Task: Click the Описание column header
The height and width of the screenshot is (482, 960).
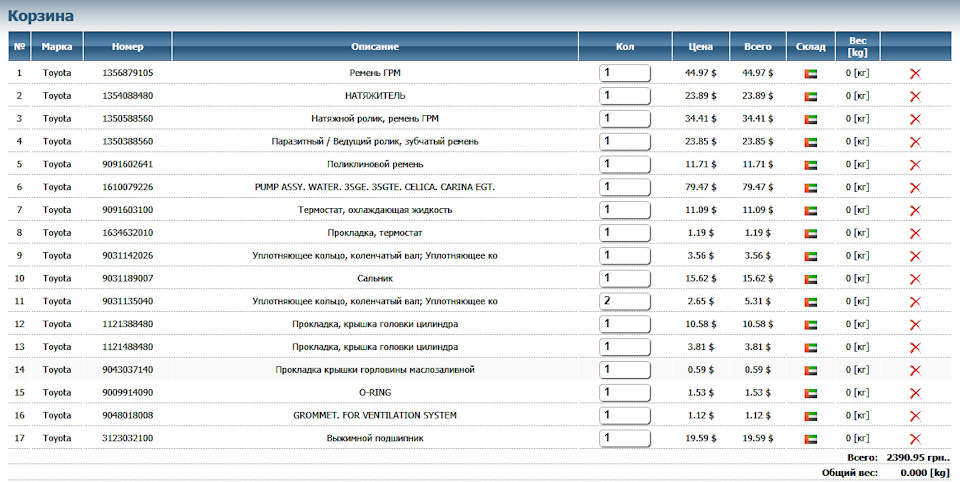Action: click(x=375, y=47)
